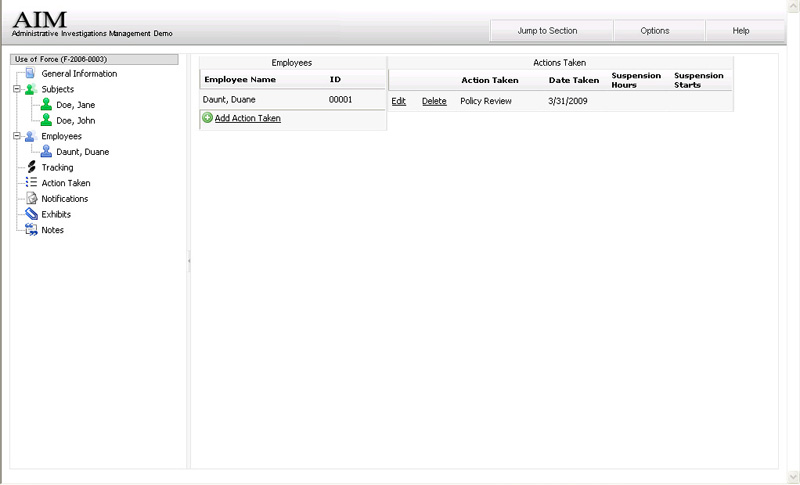Open the Options menu
The width and height of the screenshot is (800, 485).
tap(655, 31)
